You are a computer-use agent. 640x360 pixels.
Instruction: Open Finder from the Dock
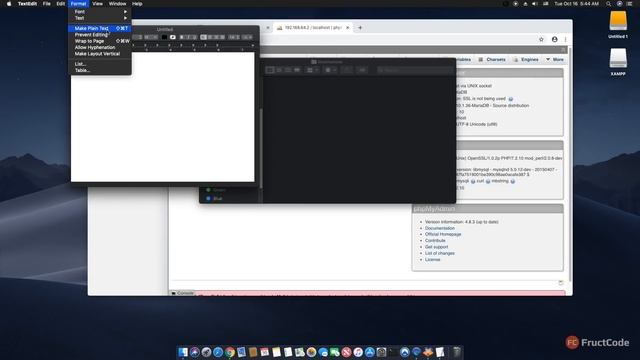point(183,352)
